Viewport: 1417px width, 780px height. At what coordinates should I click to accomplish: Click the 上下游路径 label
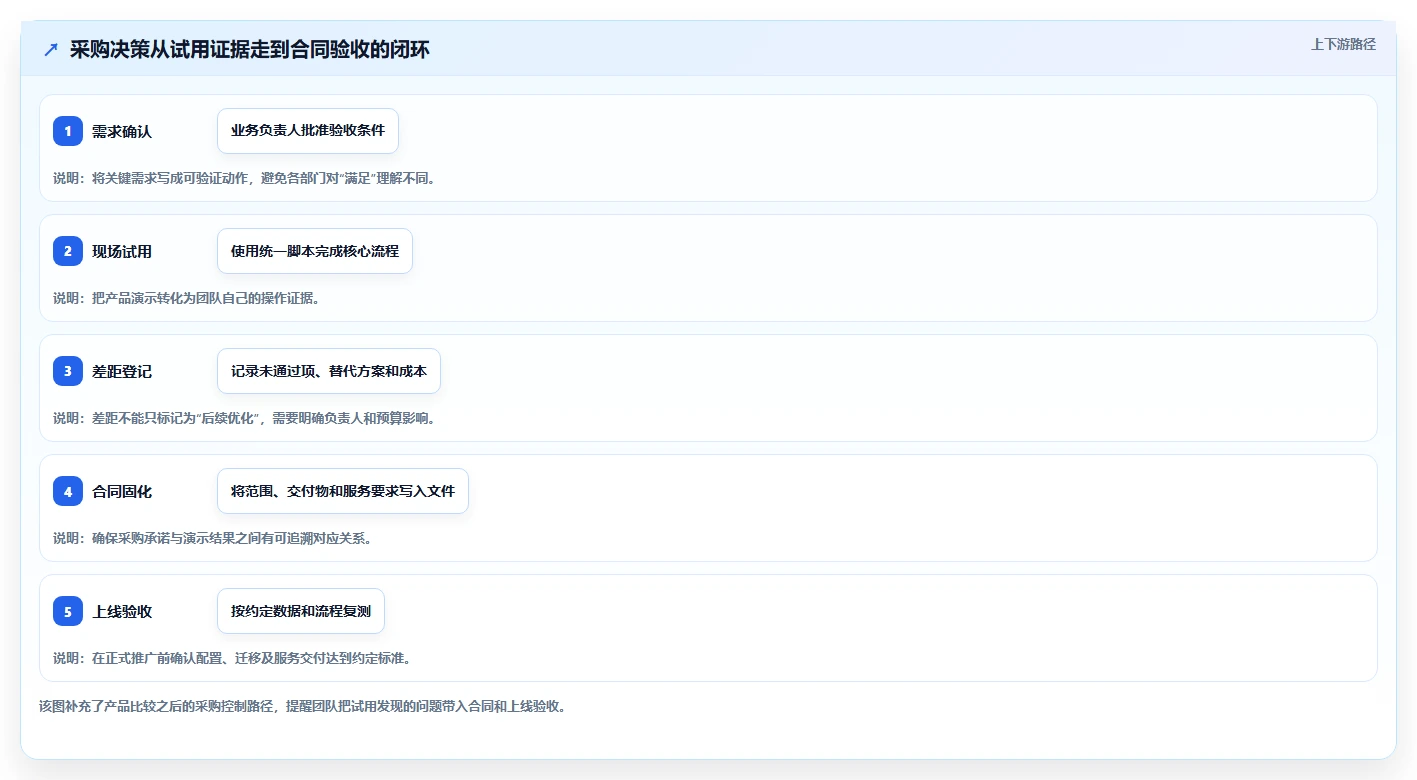click(x=1343, y=45)
